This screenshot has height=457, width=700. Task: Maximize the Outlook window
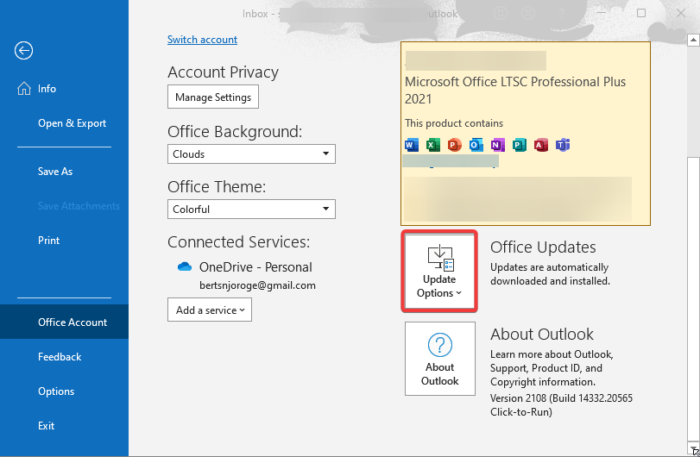(641, 13)
